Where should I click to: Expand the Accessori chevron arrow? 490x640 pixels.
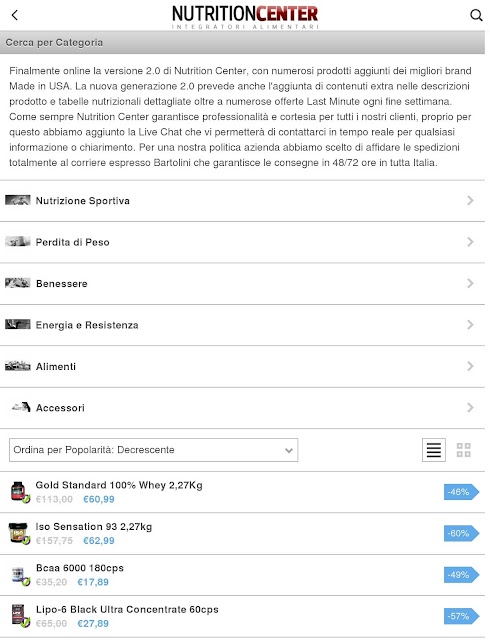point(470,407)
